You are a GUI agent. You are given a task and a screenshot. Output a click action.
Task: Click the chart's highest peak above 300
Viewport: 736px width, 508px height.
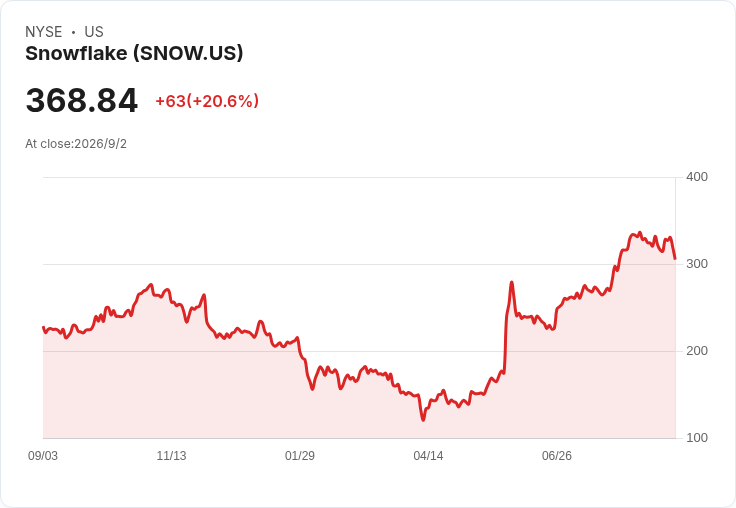[639, 232]
